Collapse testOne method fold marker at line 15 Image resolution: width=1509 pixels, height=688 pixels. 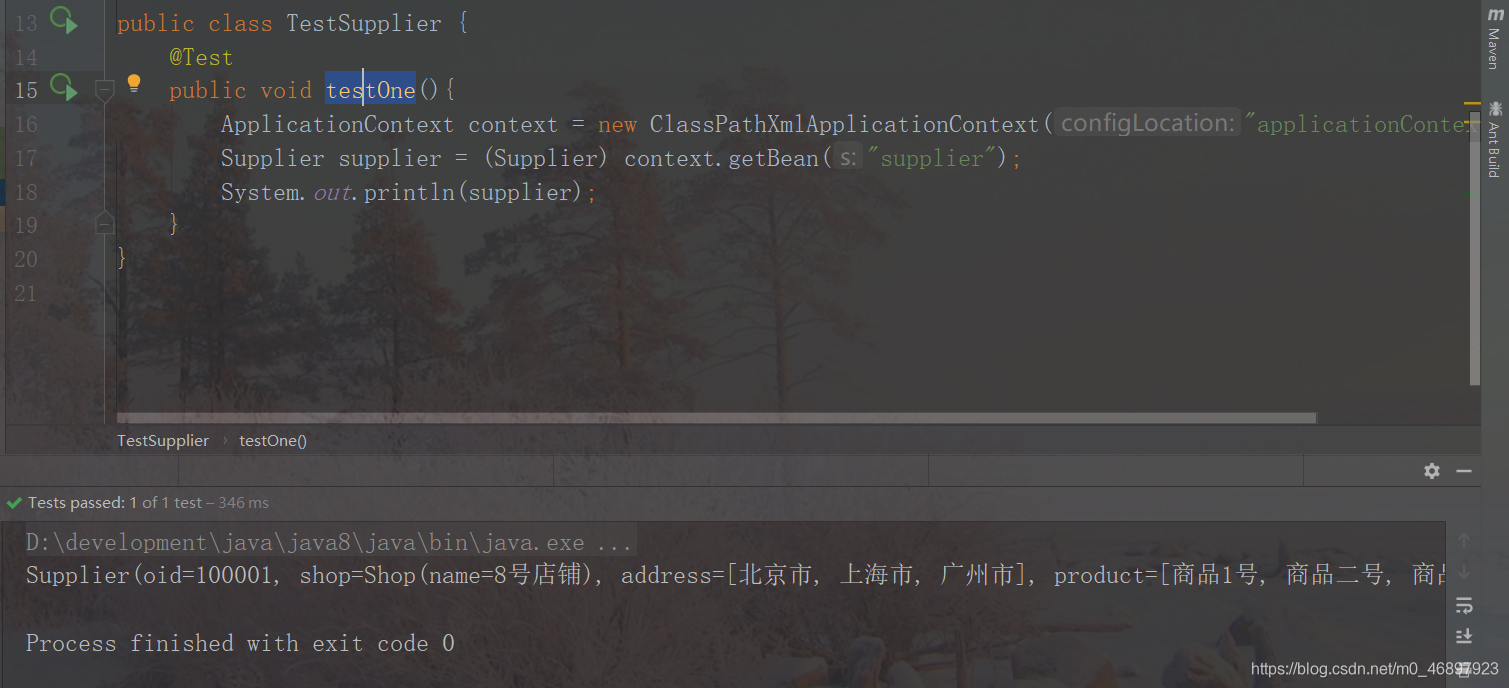(x=104, y=90)
